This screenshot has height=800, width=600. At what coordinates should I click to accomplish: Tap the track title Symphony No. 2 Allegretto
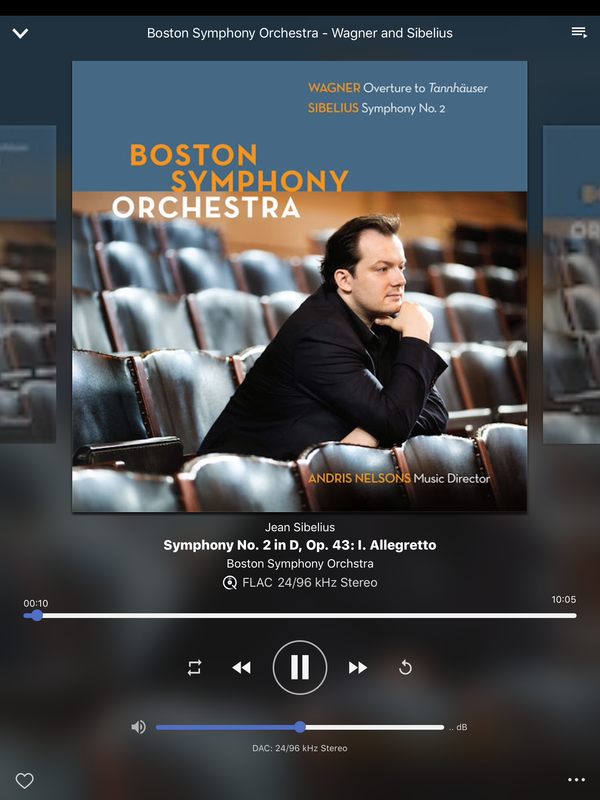tap(300, 545)
